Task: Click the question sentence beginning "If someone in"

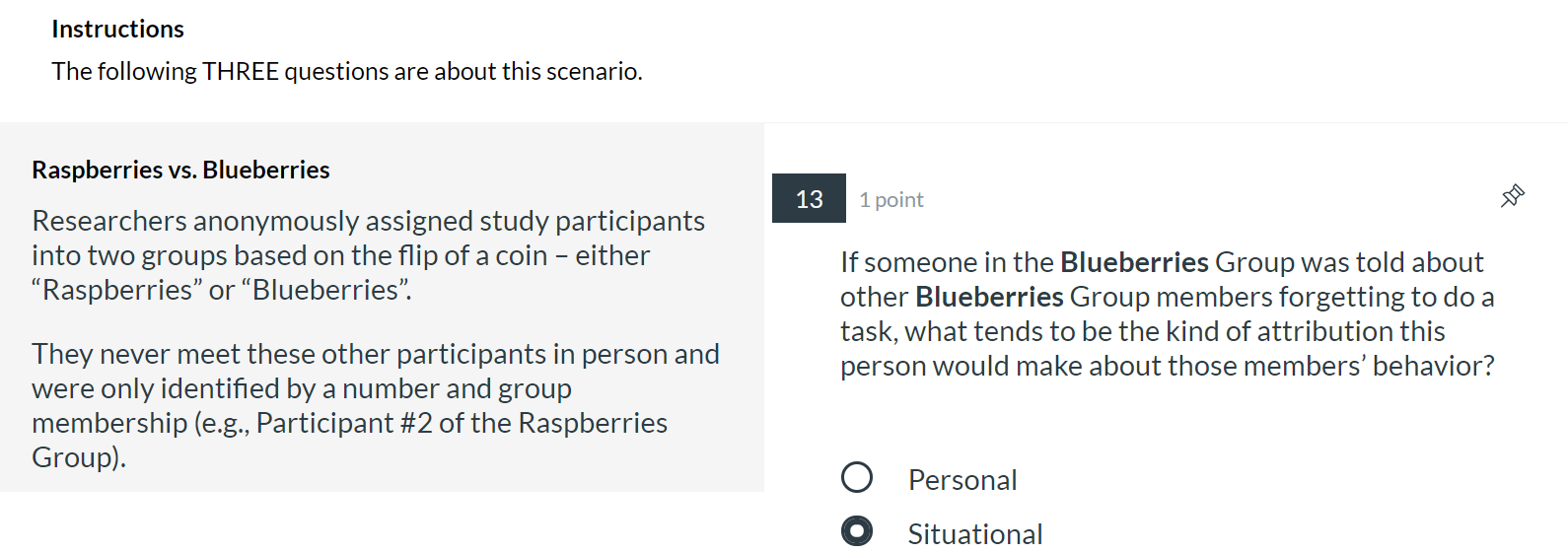Action: (x=1167, y=313)
